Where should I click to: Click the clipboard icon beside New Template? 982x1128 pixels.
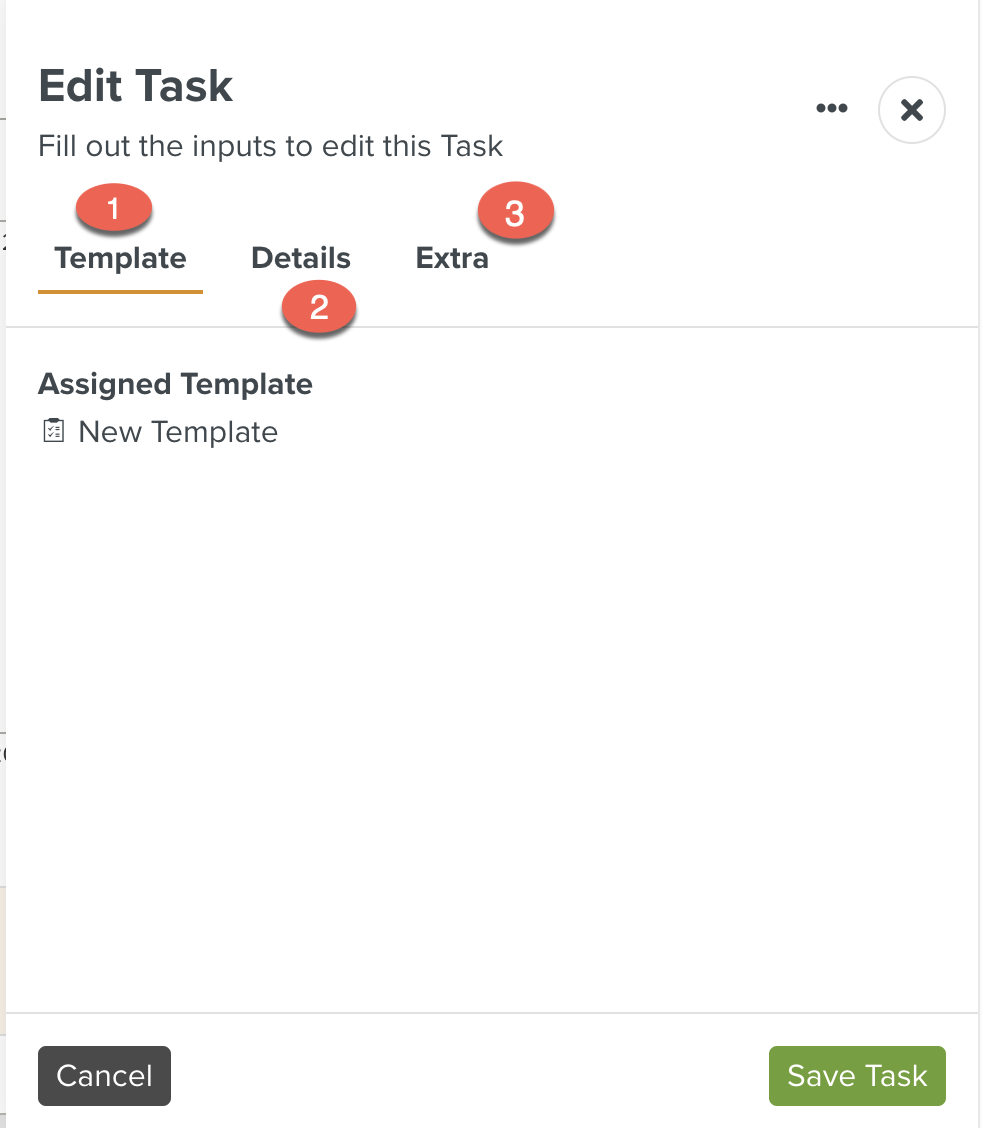(53, 431)
